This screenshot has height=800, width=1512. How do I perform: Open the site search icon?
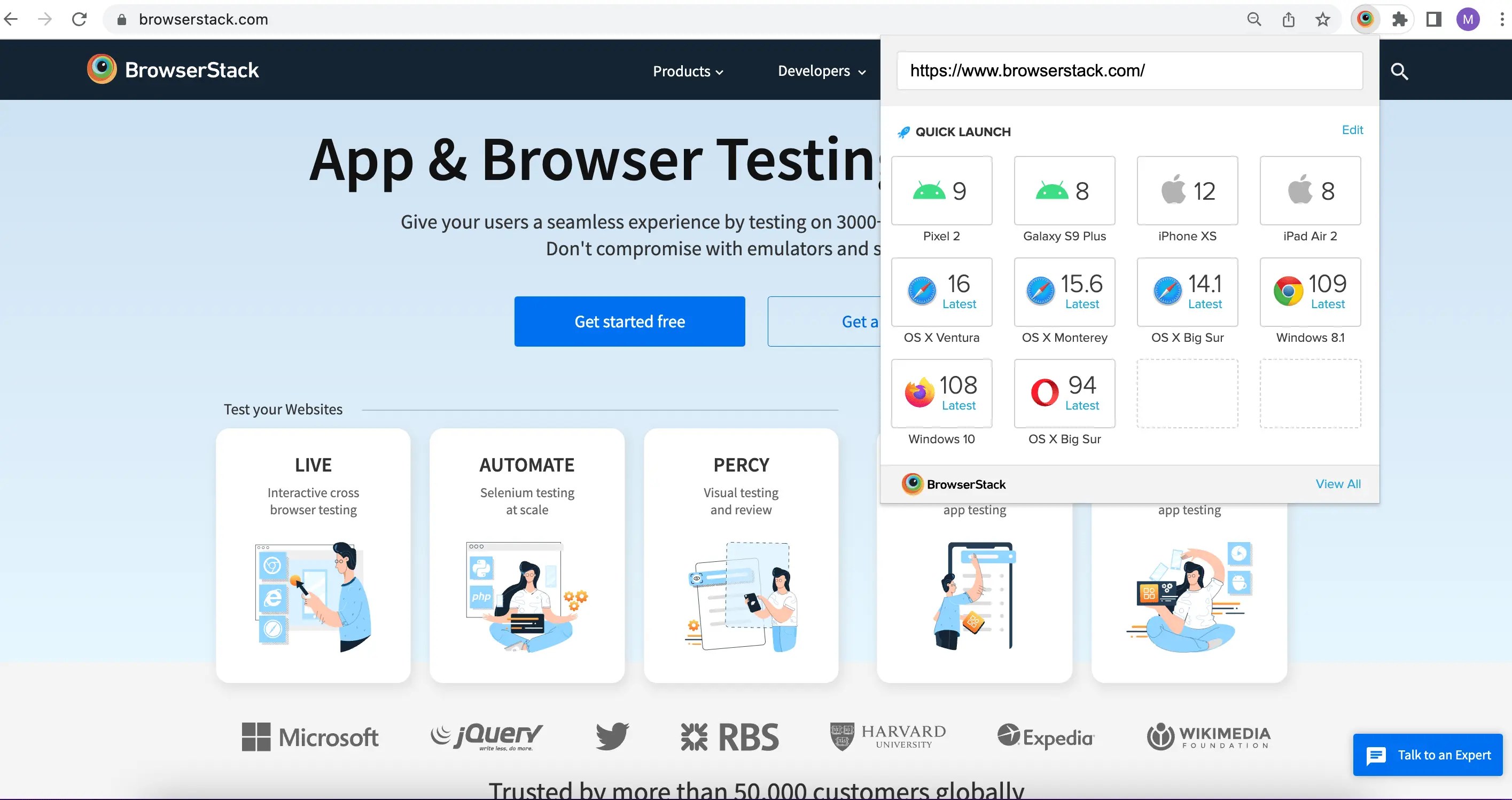1399,71
